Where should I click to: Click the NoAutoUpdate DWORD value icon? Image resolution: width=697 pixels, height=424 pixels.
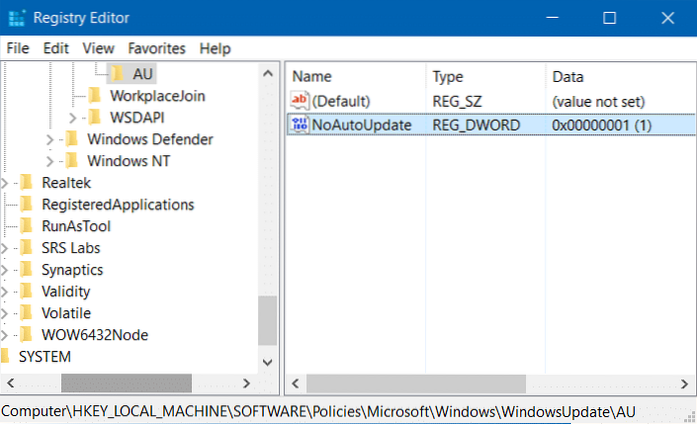click(x=298, y=125)
